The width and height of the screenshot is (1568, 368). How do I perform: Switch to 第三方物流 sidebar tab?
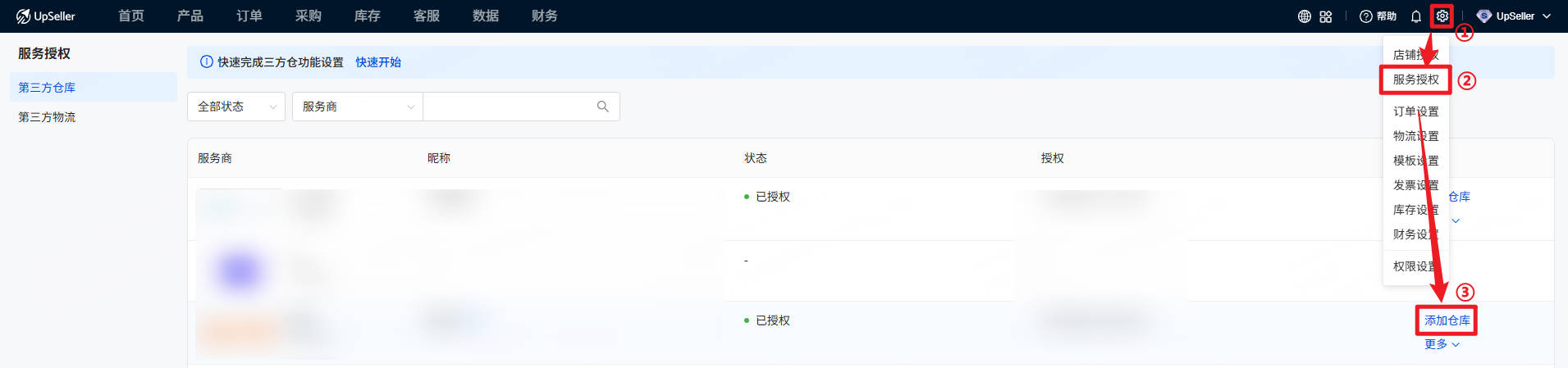(47, 117)
